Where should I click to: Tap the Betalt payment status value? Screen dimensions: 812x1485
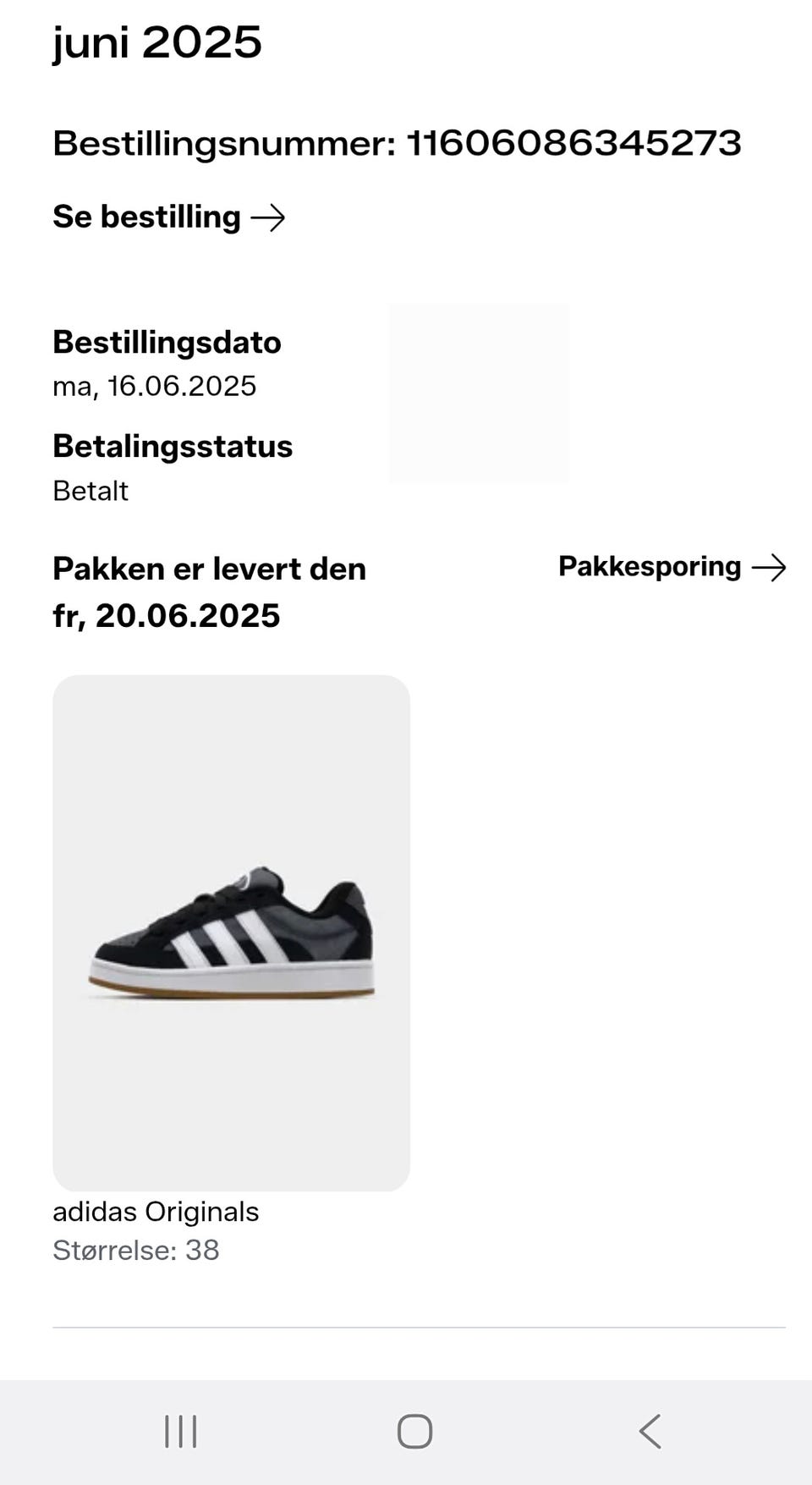pyautogui.click(x=91, y=491)
